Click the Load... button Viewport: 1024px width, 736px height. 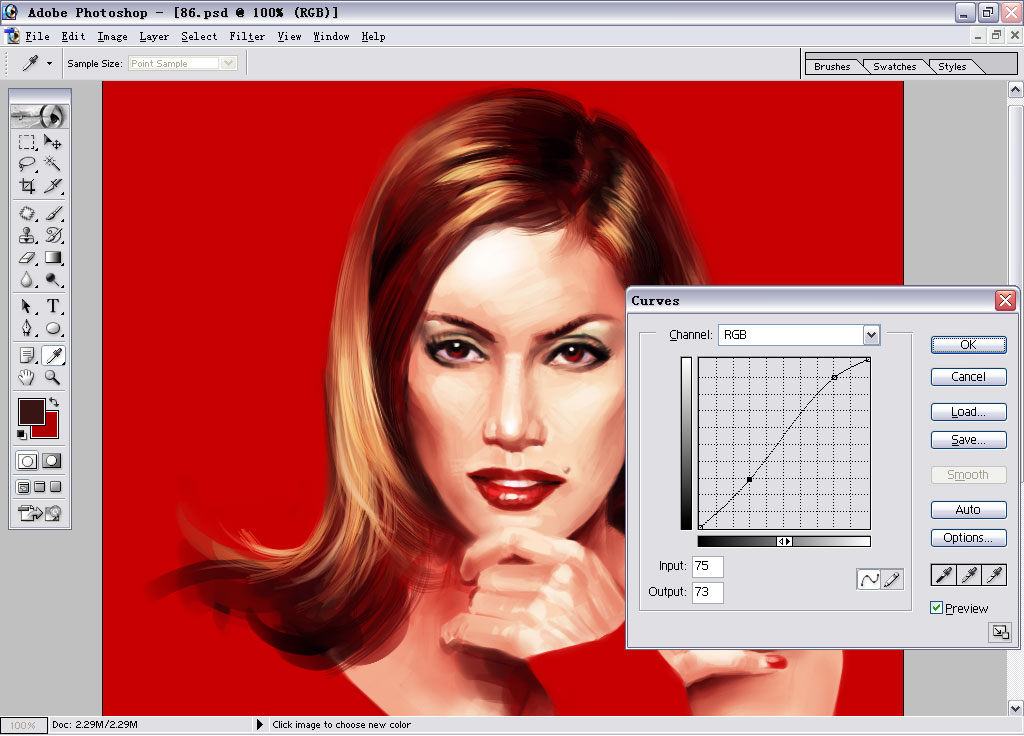pos(968,412)
